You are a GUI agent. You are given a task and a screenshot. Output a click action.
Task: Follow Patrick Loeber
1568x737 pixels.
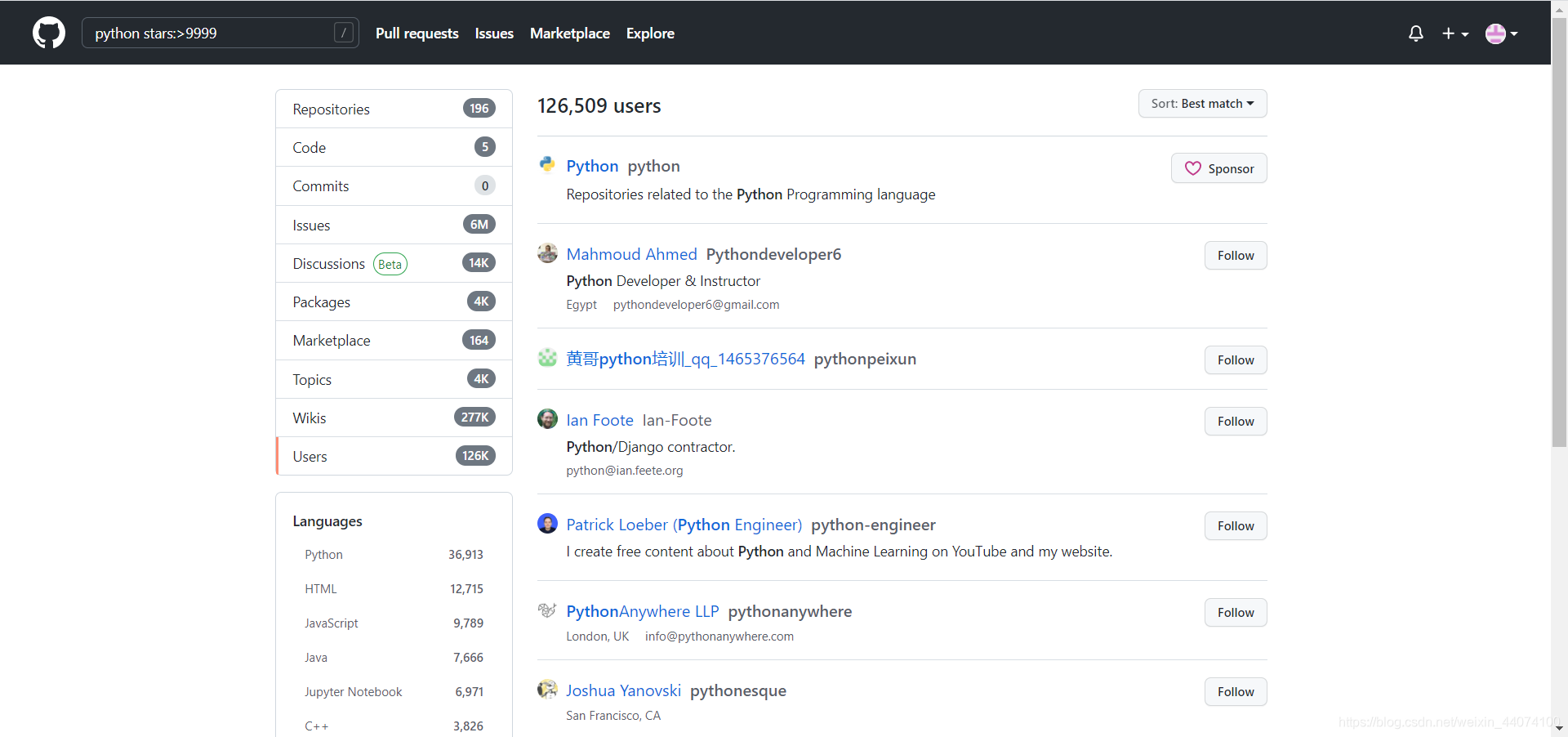point(1236,525)
